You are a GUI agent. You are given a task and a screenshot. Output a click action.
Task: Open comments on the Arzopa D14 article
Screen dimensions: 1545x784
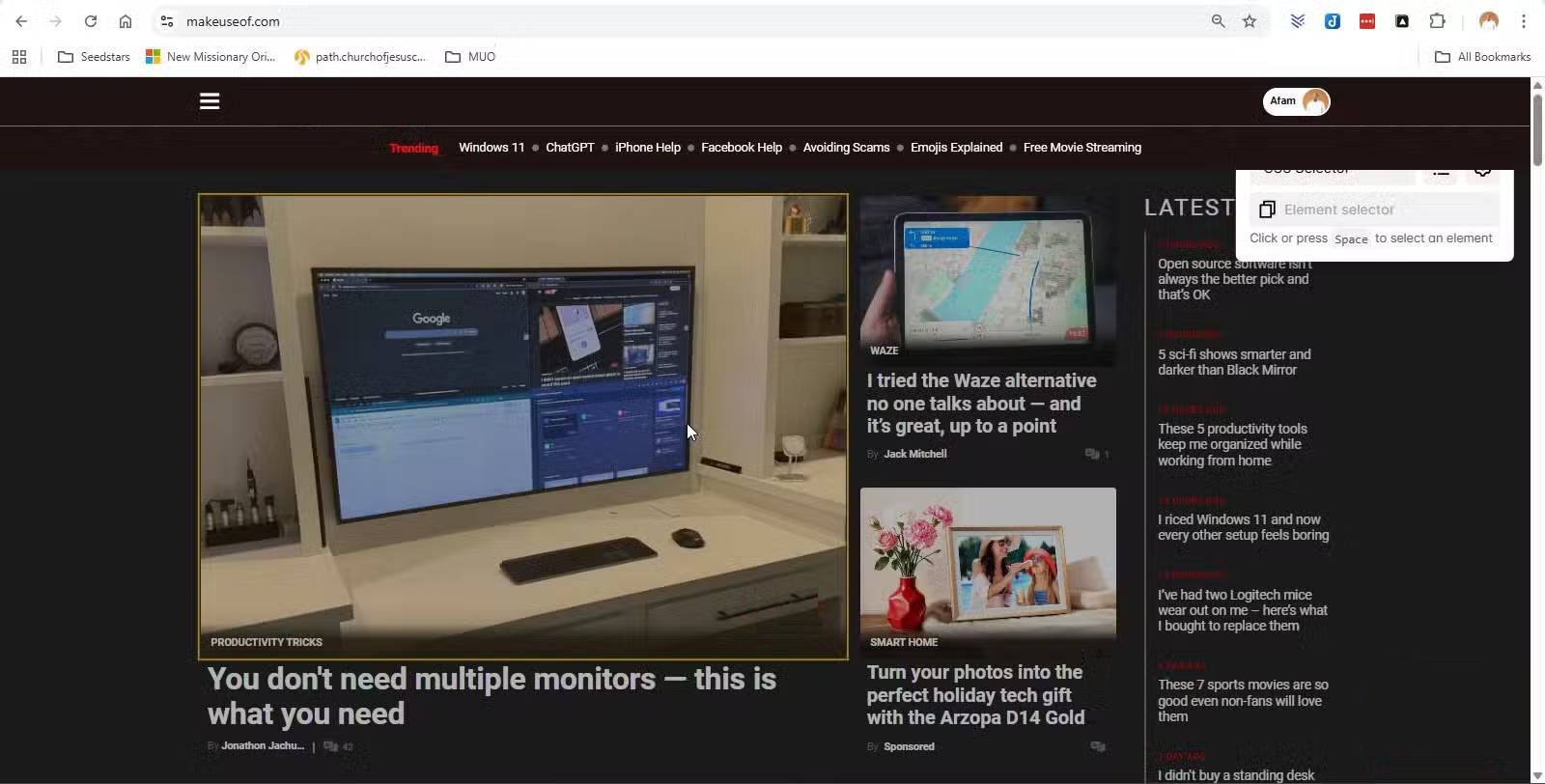pyautogui.click(x=1097, y=746)
